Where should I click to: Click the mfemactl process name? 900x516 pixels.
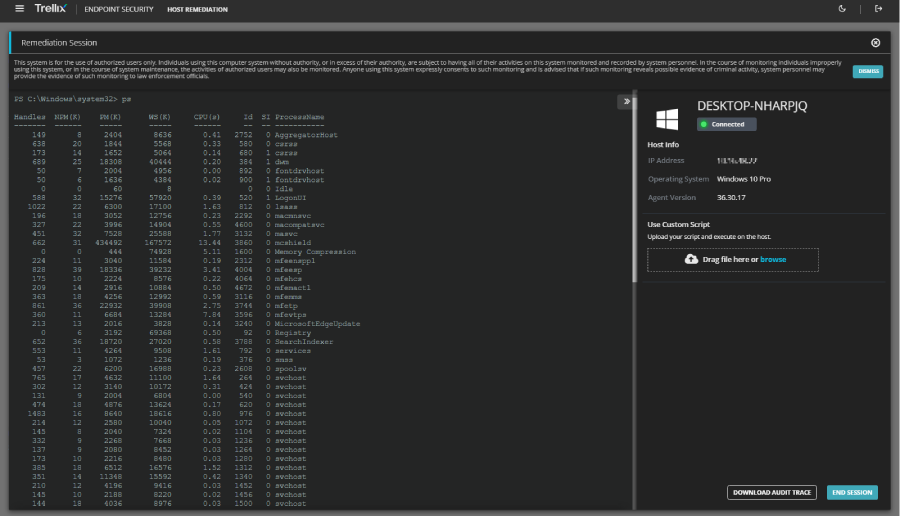pos(293,288)
